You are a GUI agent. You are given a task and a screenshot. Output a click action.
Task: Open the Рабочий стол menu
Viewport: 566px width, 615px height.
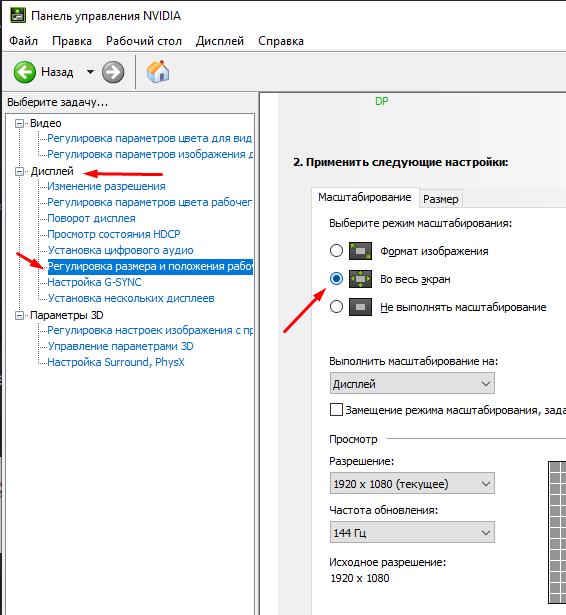(x=144, y=41)
